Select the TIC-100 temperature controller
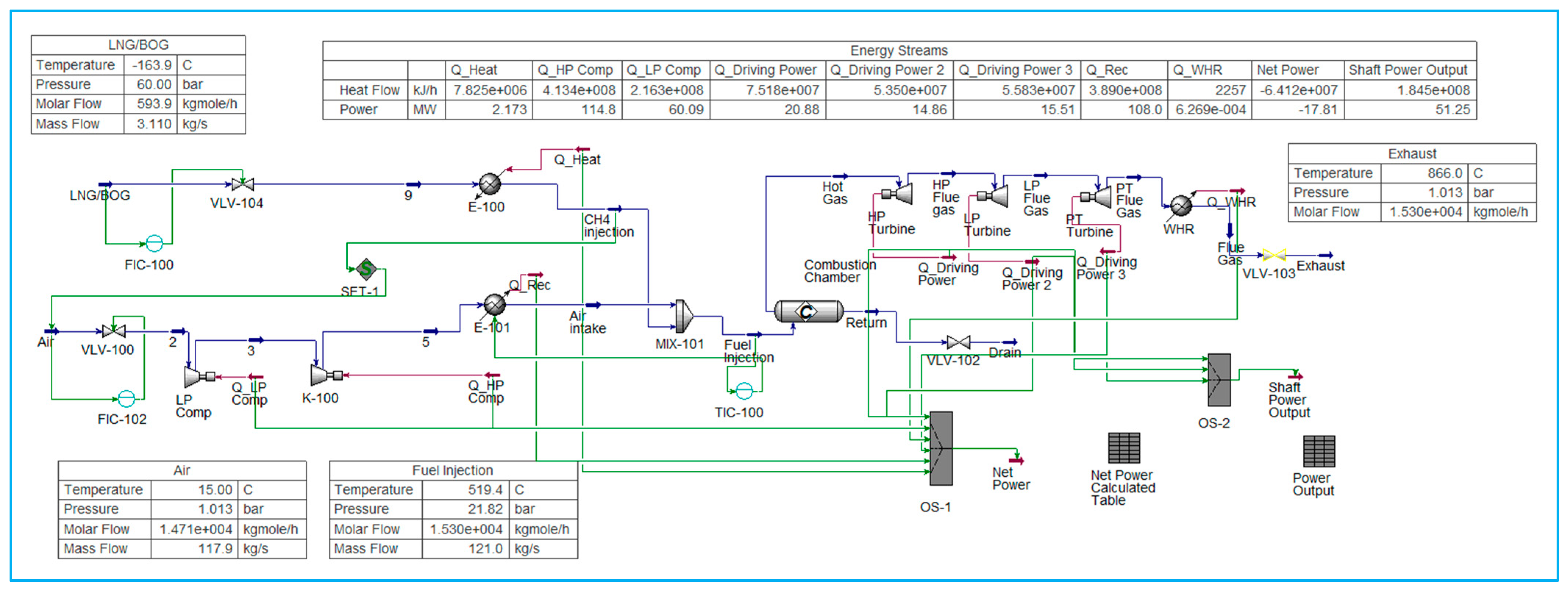 point(744,390)
